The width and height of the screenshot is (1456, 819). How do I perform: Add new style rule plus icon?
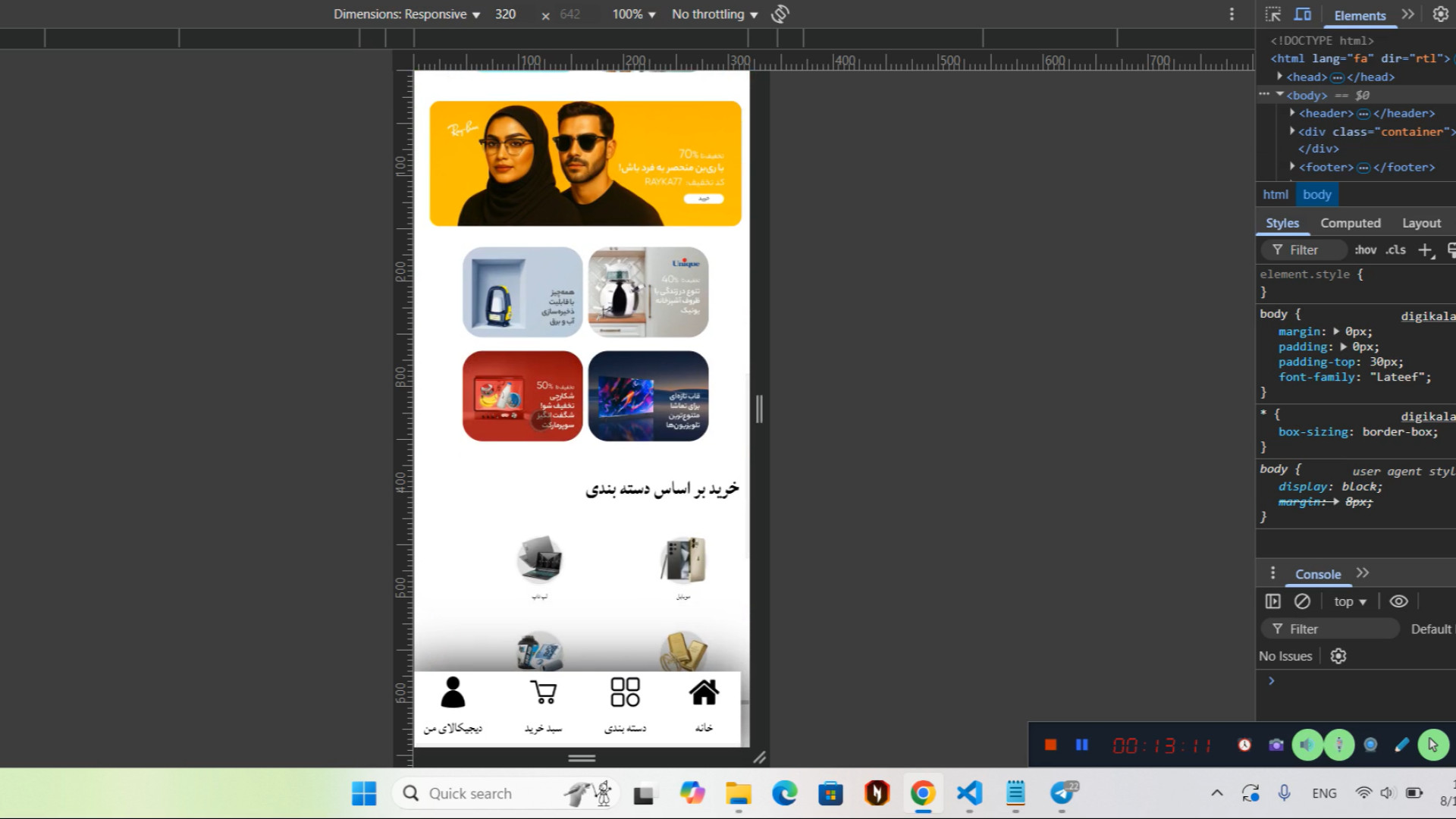(x=1426, y=250)
